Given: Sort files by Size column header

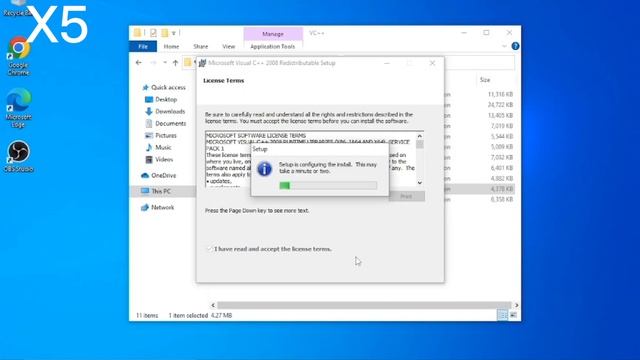Looking at the screenshot, I should point(485,80).
